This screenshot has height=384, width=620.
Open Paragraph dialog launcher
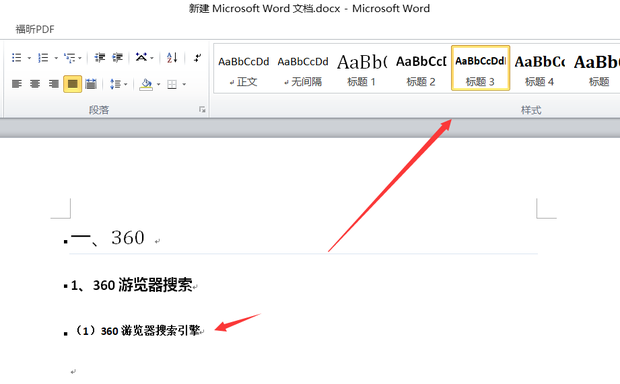click(x=202, y=110)
